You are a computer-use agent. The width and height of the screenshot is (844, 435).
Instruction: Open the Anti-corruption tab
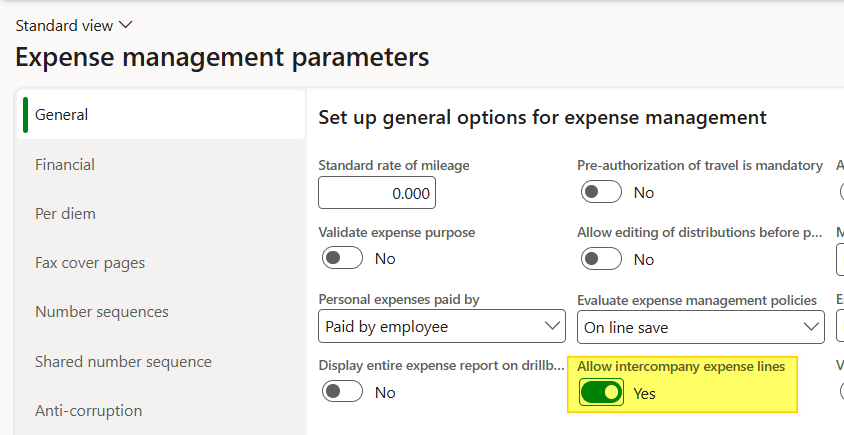(x=88, y=410)
